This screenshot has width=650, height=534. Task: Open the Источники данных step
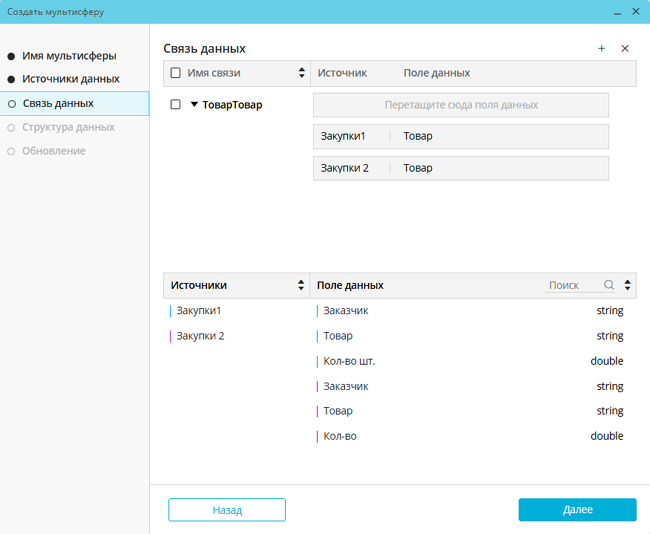pos(70,79)
